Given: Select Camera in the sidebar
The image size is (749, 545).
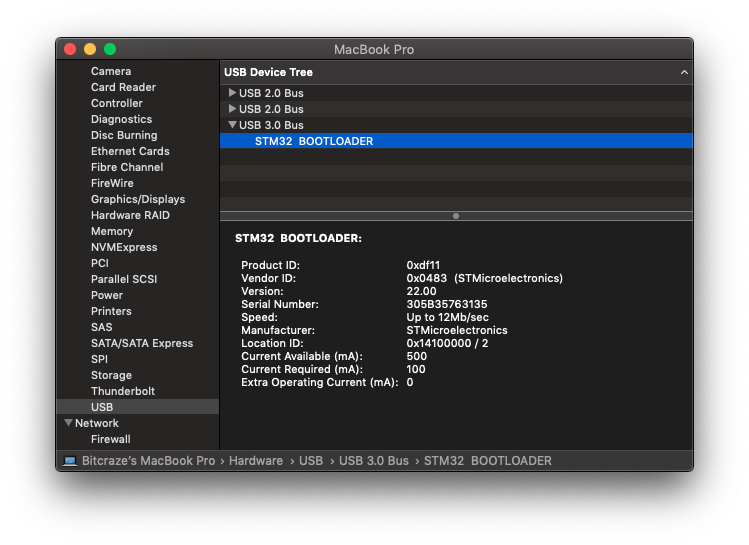Looking at the screenshot, I should 111,71.
